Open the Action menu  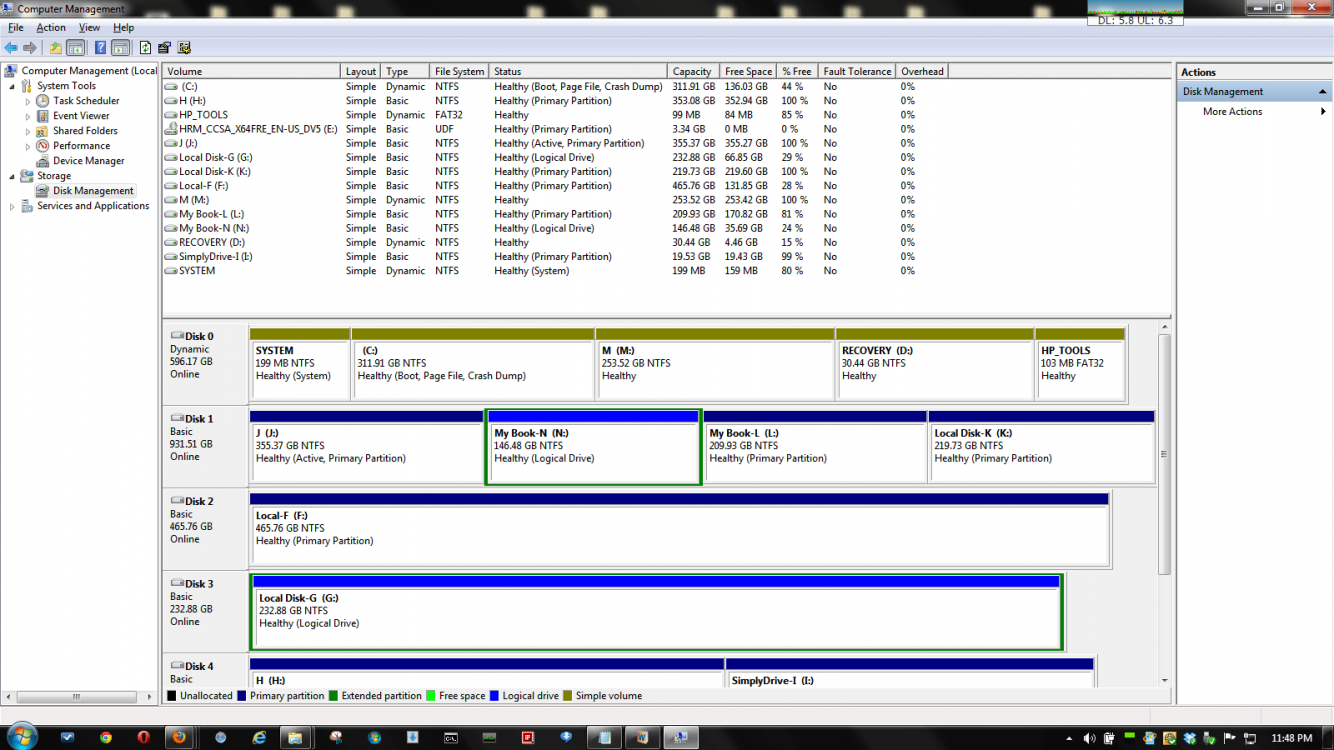(x=51, y=28)
